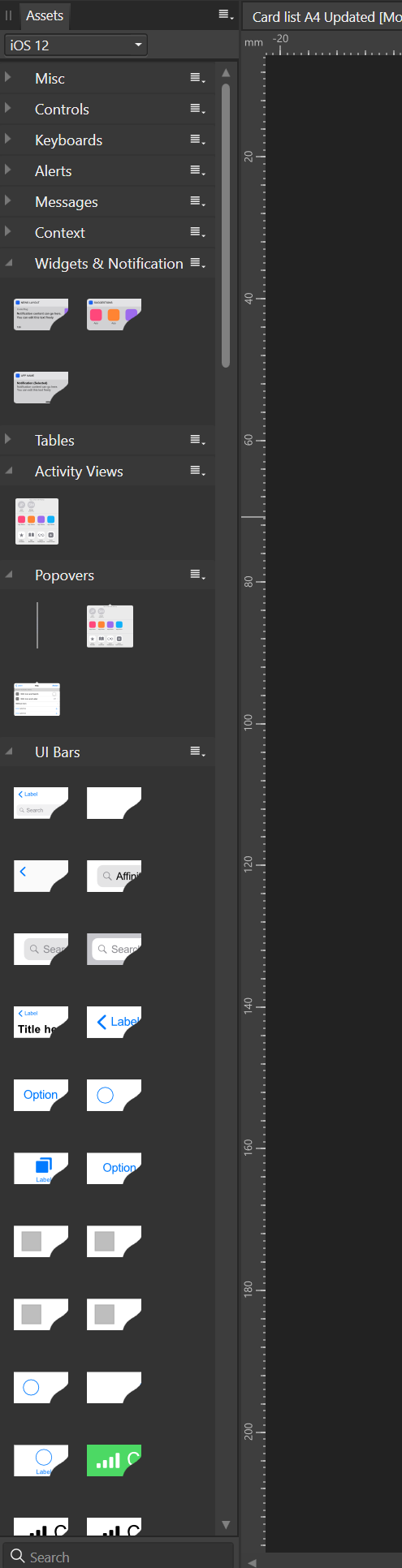Click the Search assets field
The image size is (402, 1568).
click(x=119, y=1557)
